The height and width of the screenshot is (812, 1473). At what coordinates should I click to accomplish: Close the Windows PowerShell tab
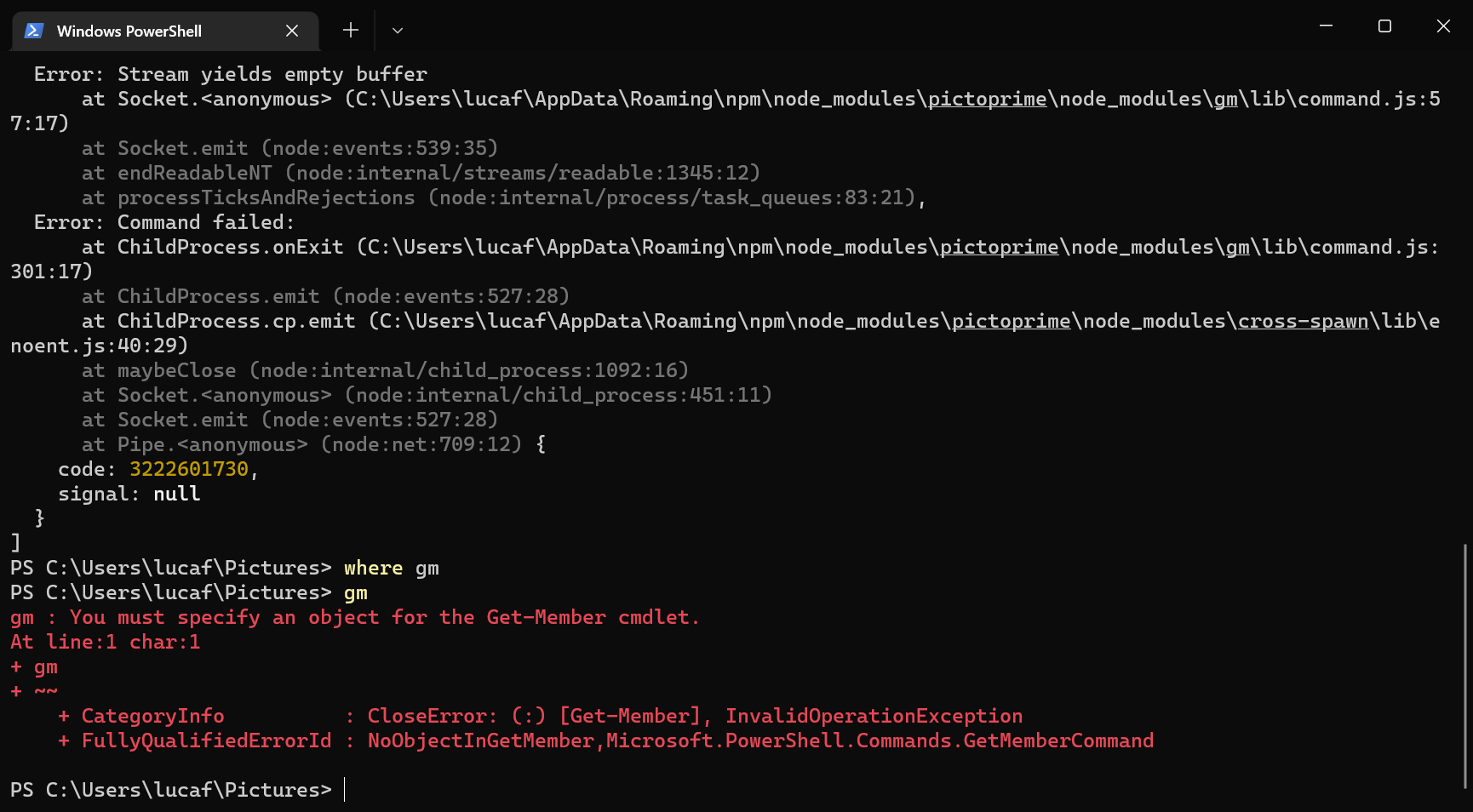292,31
